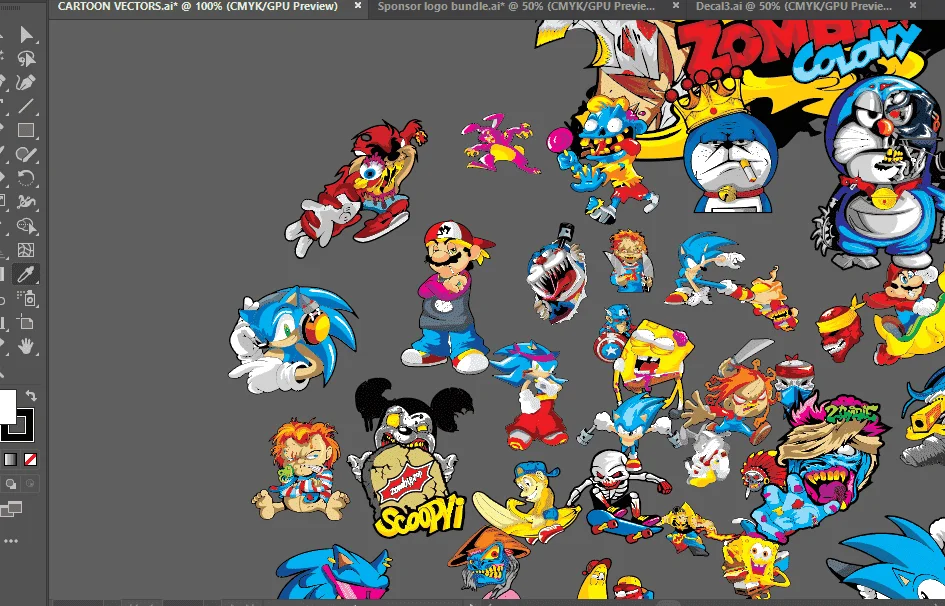Select the Curvature pen tool

(x=26, y=83)
